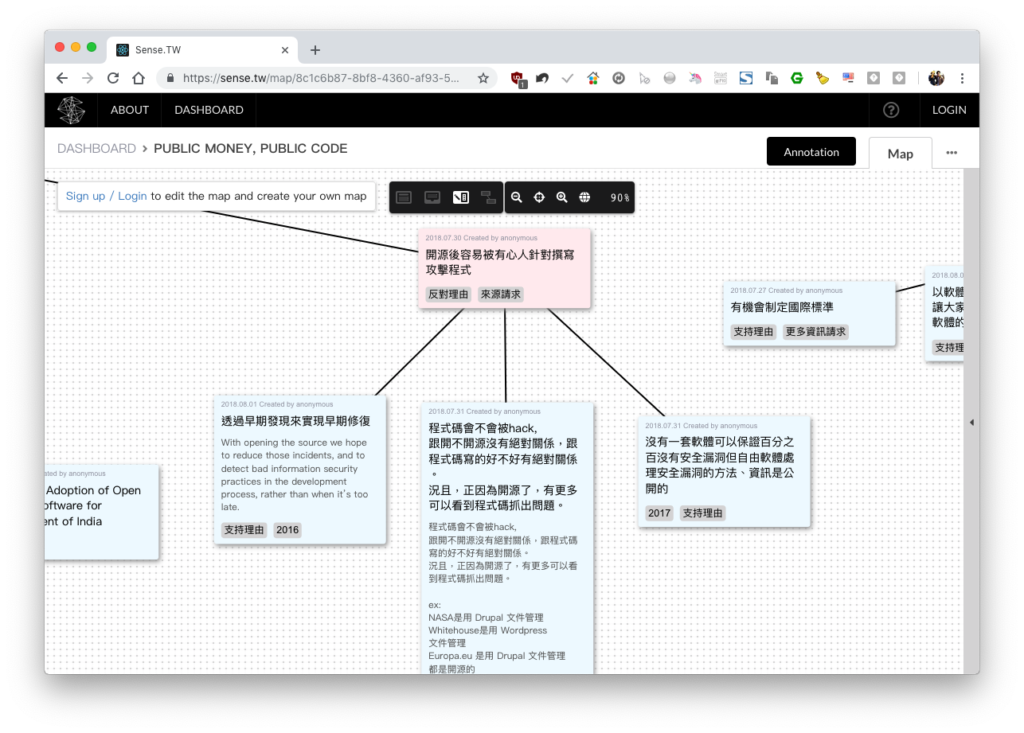1024x733 pixels.
Task: Select the card 有機會制定國際標準
Action: pyautogui.click(x=809, y=314)
